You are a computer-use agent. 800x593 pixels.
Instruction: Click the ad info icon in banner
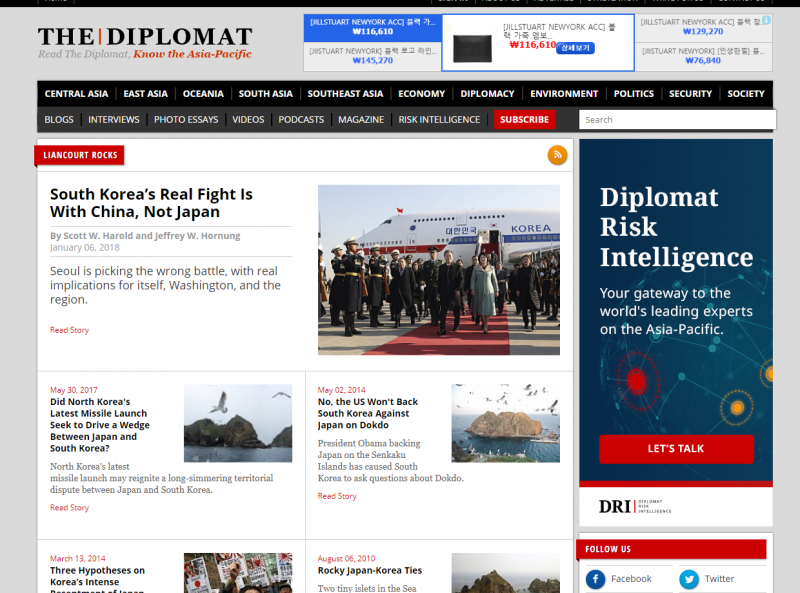point(766,20)
